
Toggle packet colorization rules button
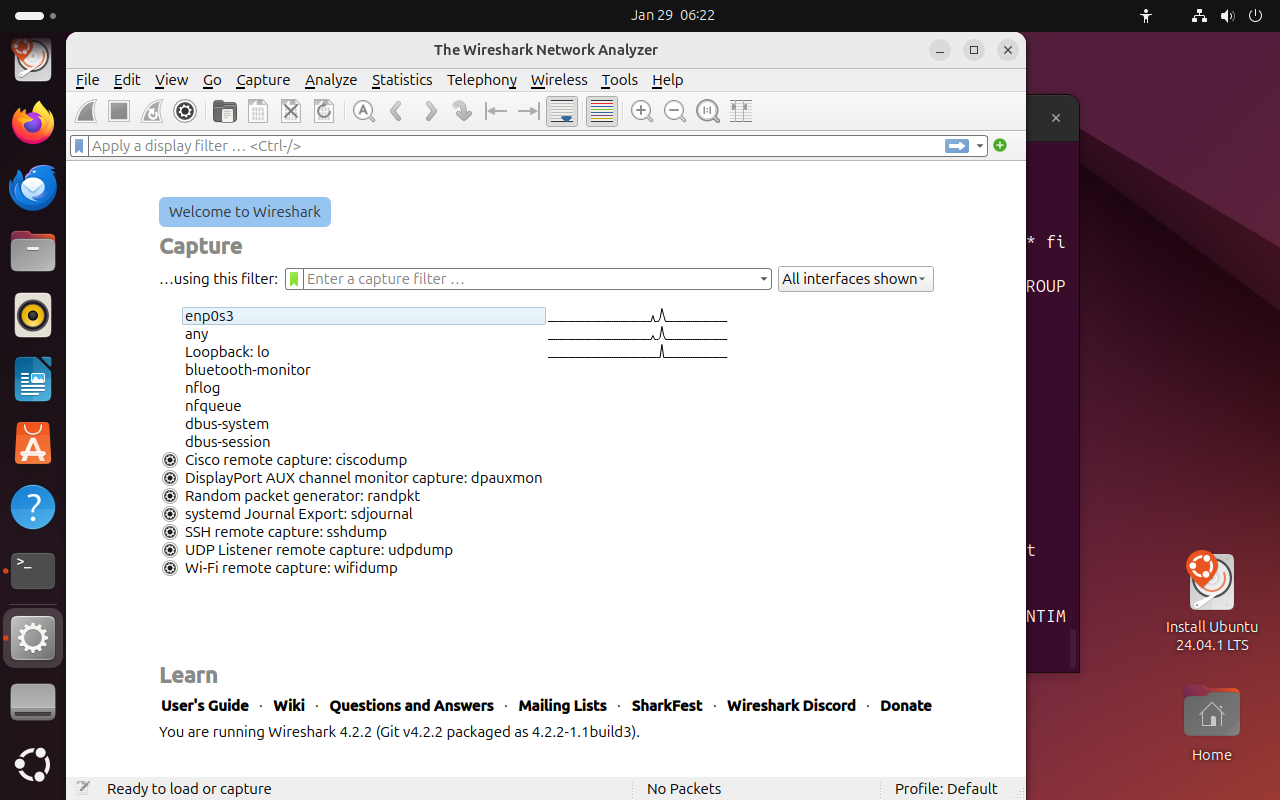click(x=601, y=111)
